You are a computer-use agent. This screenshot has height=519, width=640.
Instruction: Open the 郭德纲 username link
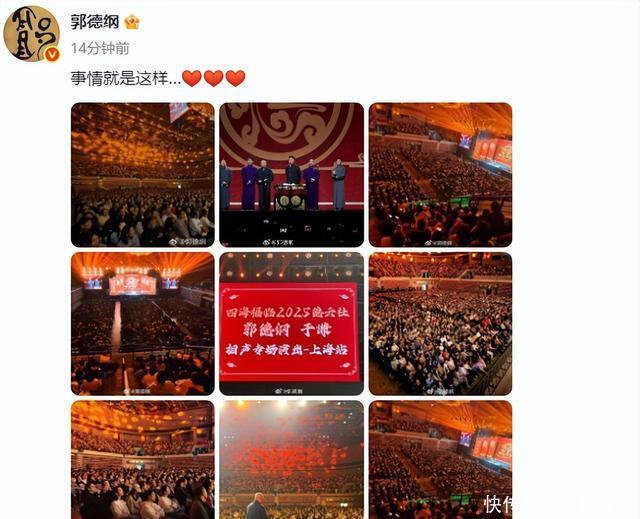coord(94,22)
